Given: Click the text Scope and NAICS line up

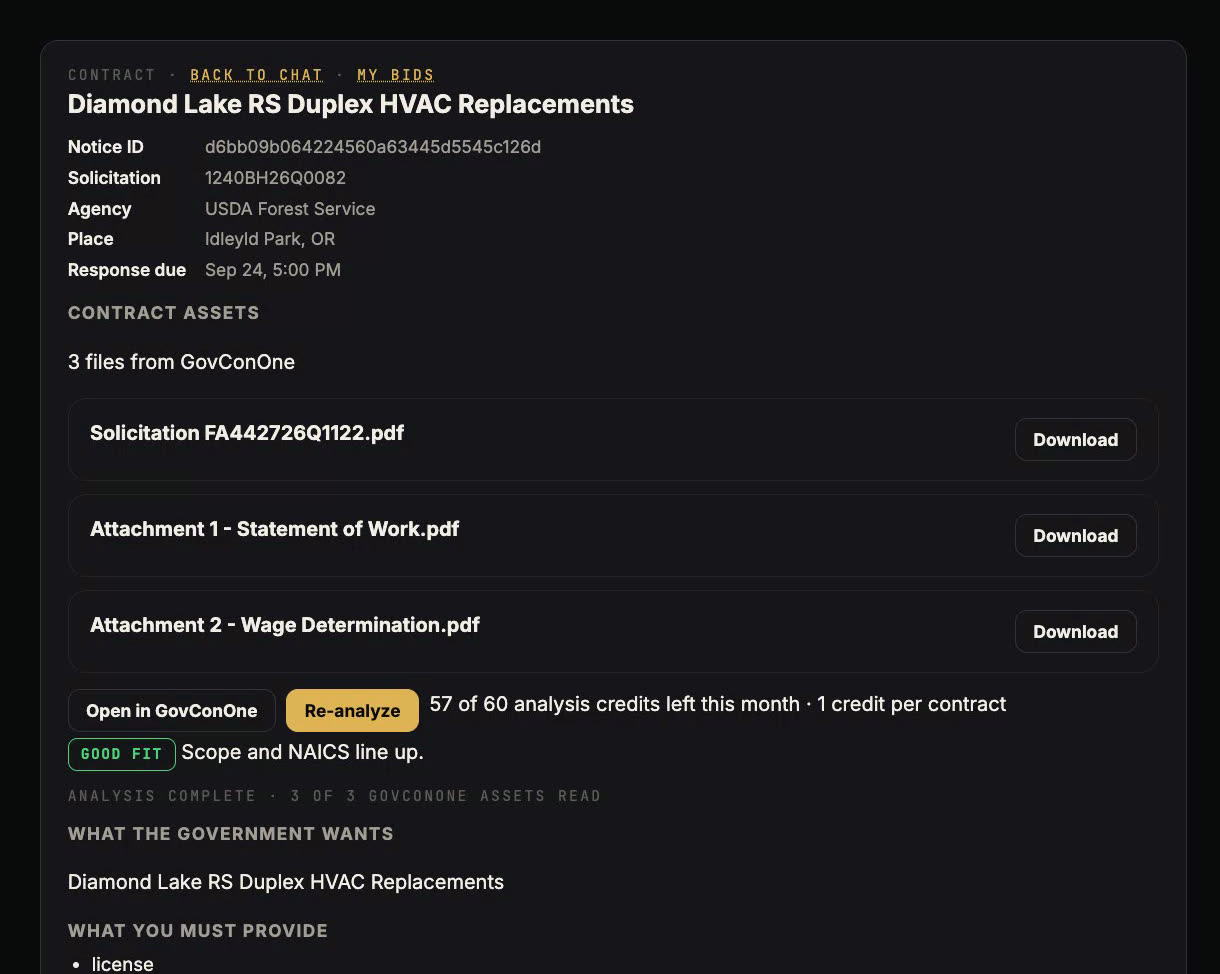Looking at the screenshot, I should (302, 752).
